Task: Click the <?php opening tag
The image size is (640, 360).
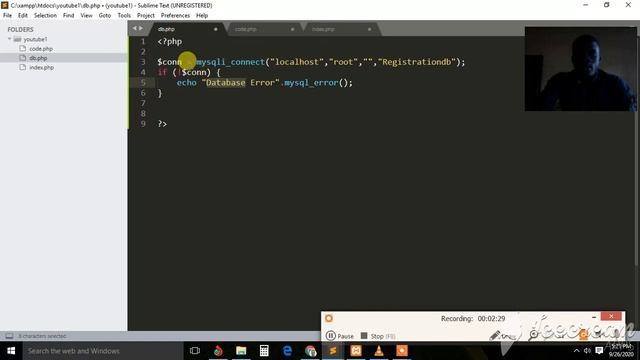Action: (x=169, y=42)
